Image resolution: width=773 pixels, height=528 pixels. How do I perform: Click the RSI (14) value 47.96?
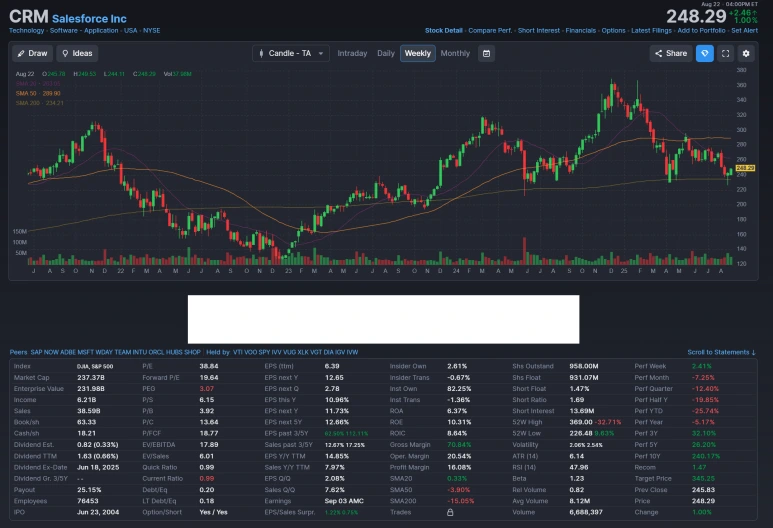(579, 467)
